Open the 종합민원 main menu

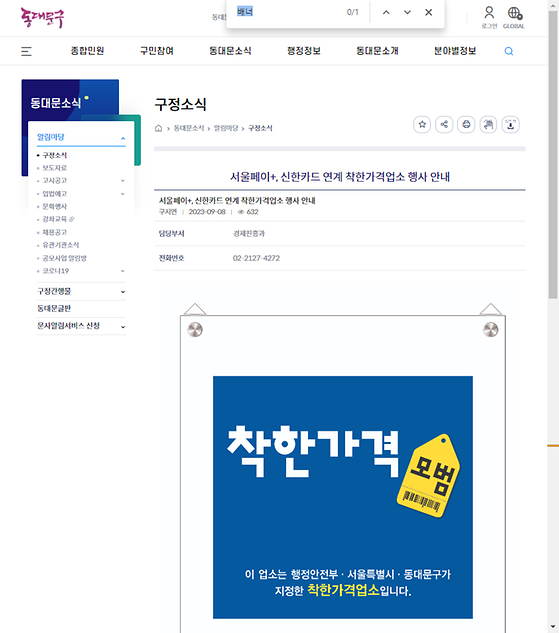(88, 51)
